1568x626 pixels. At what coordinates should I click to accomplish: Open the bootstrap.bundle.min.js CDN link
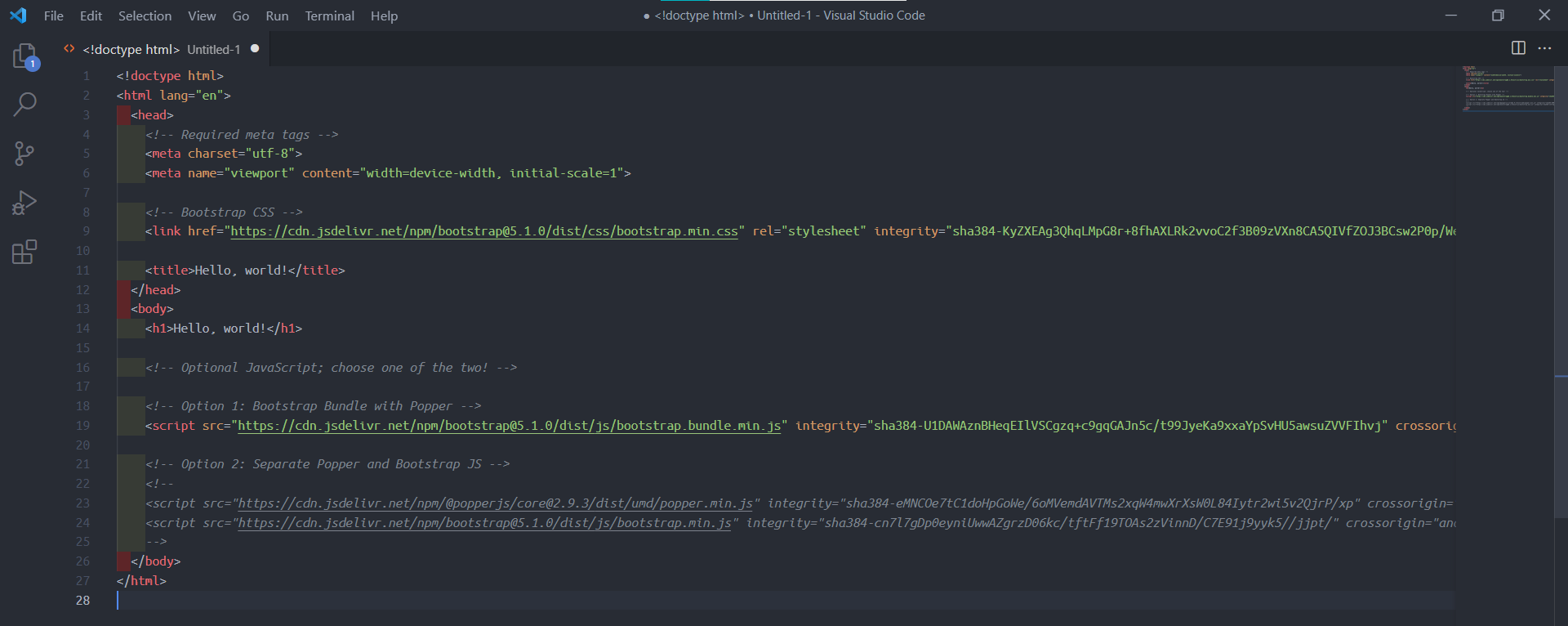pyautogui.click(x=509, y=426)
